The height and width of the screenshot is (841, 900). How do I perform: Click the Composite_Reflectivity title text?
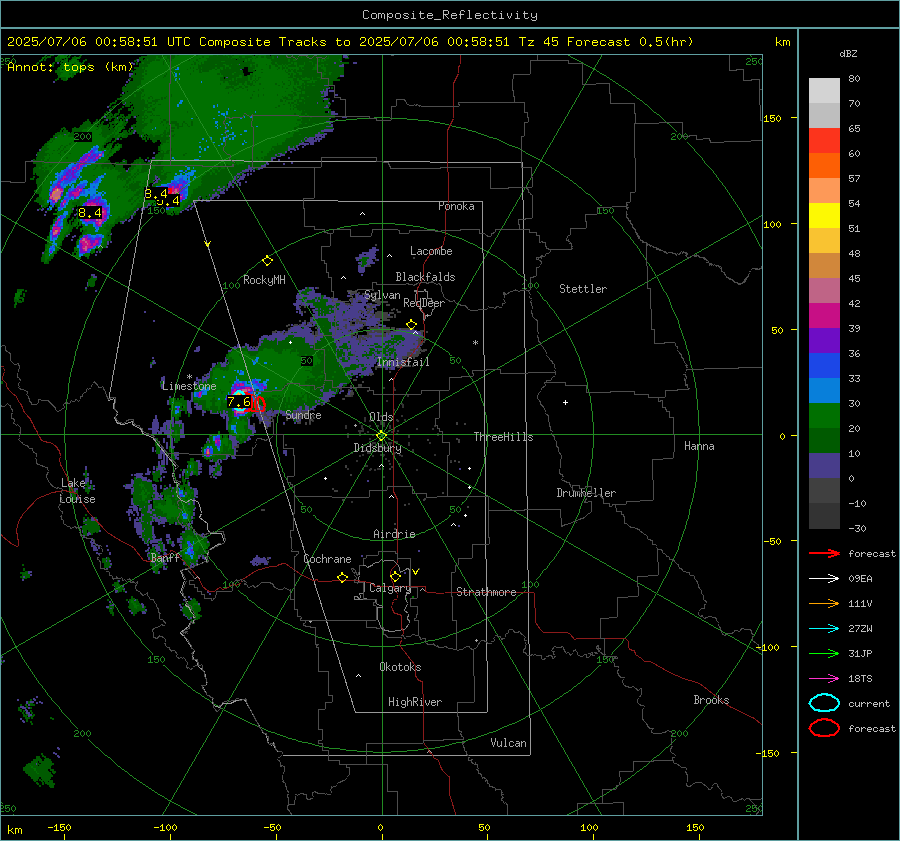pos(450,15)
